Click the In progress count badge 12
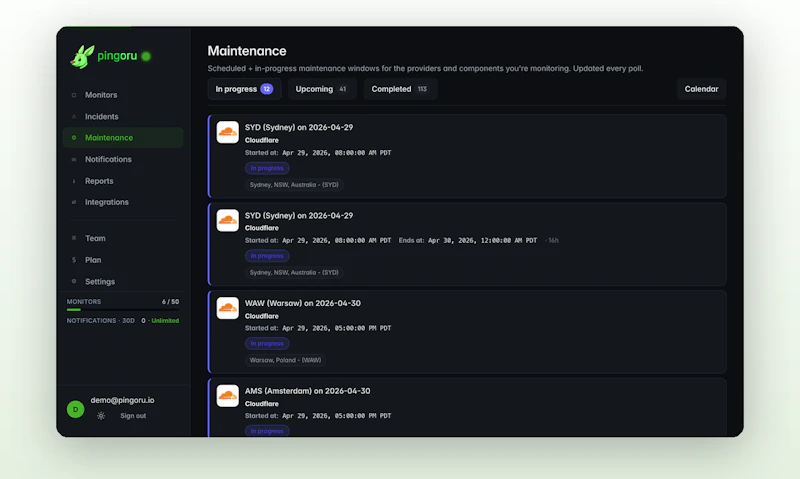 tap(266, 89)
